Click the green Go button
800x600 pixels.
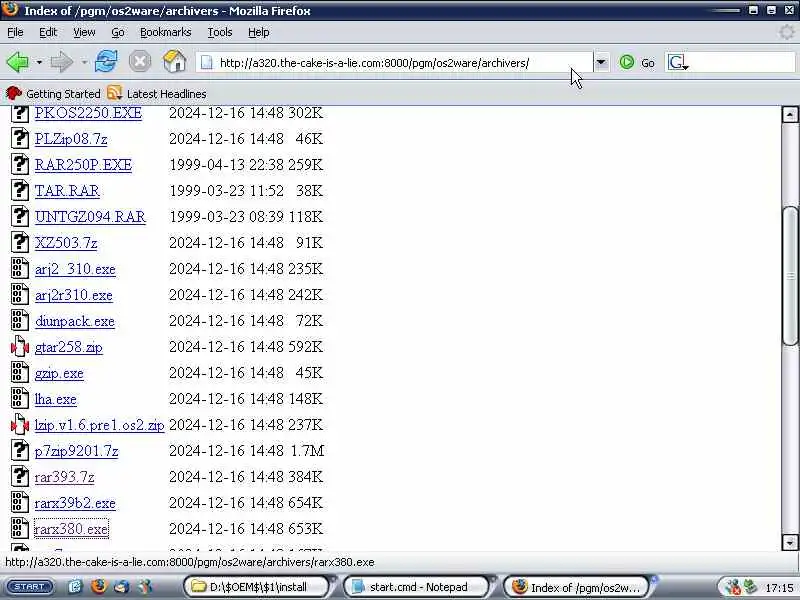(637, 63)
